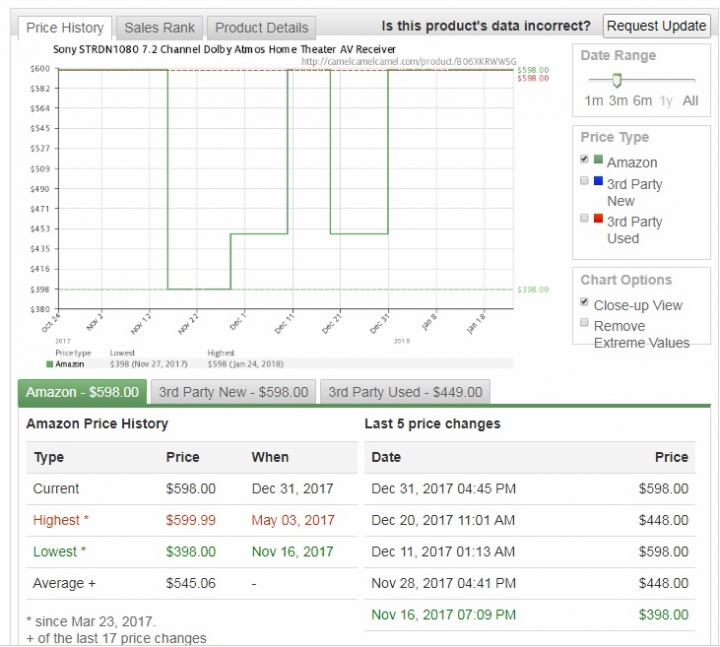720x647 pixels.
Task: Click the May 03, 2017 date
Action: coord(293,520)
